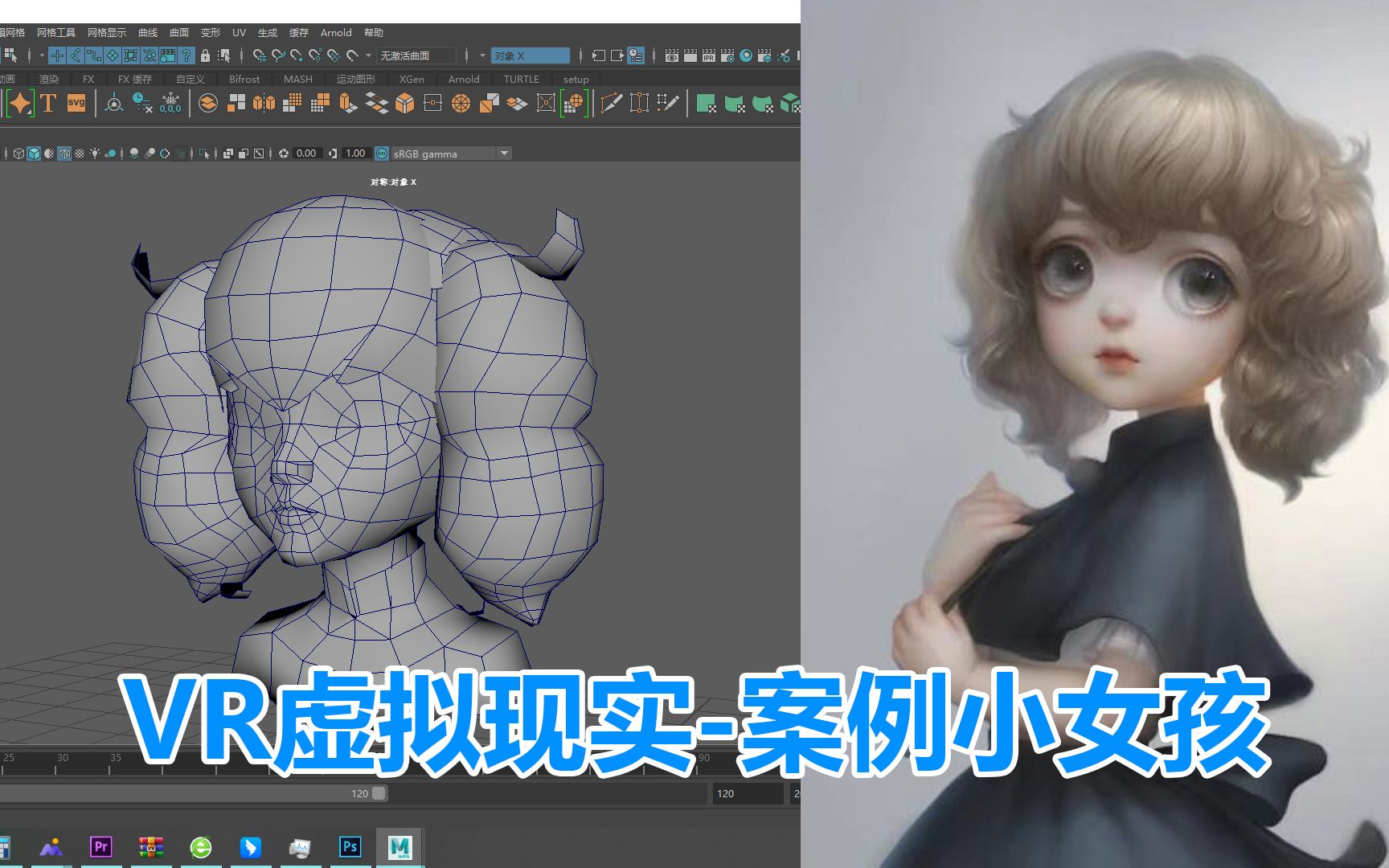
Task: Click the Bifrost shelf tab
Action: click(243, 79)
